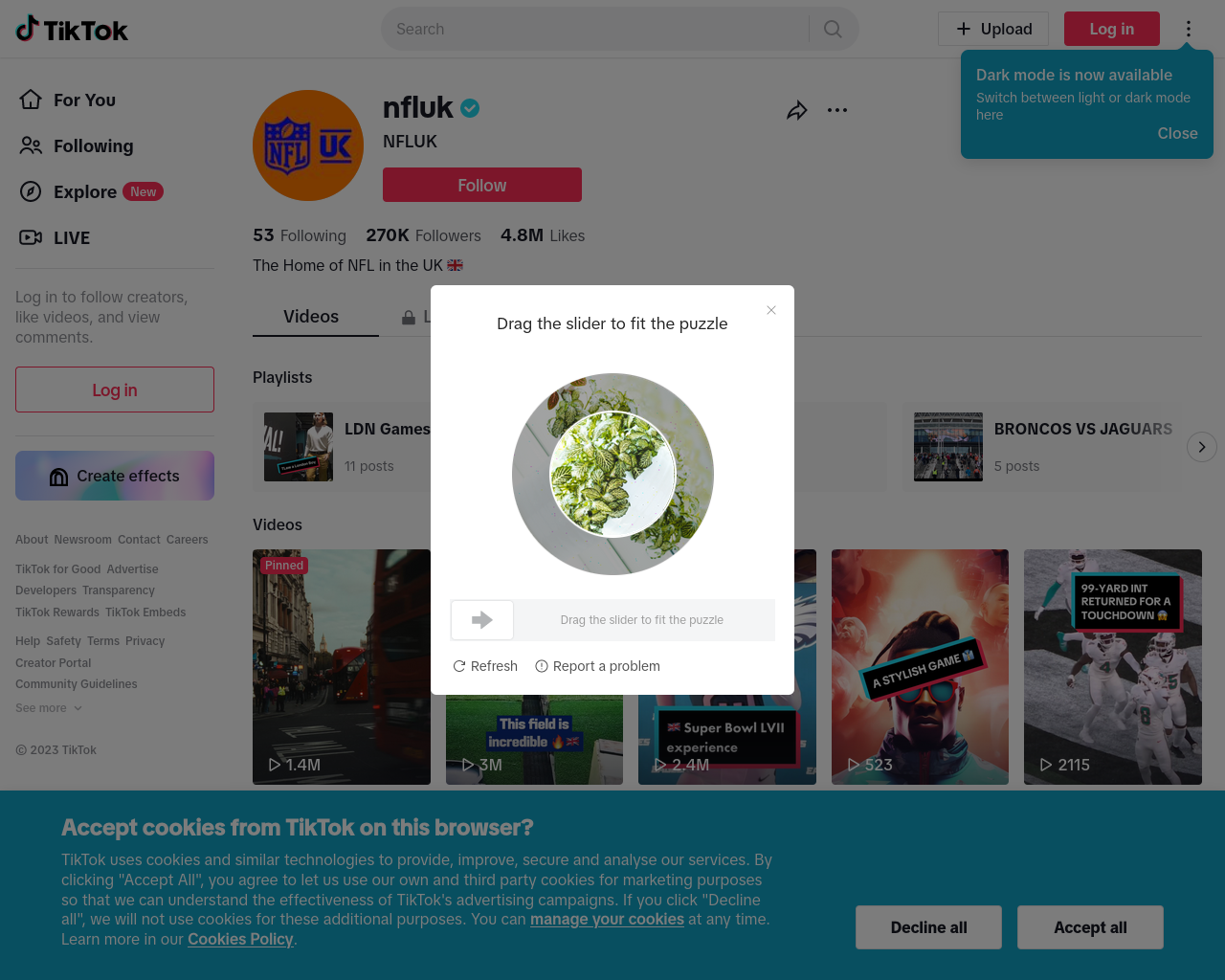Screen dimensions: 1225x980
Task: Click inside the Search input field
Action: (x=595, y=29)
